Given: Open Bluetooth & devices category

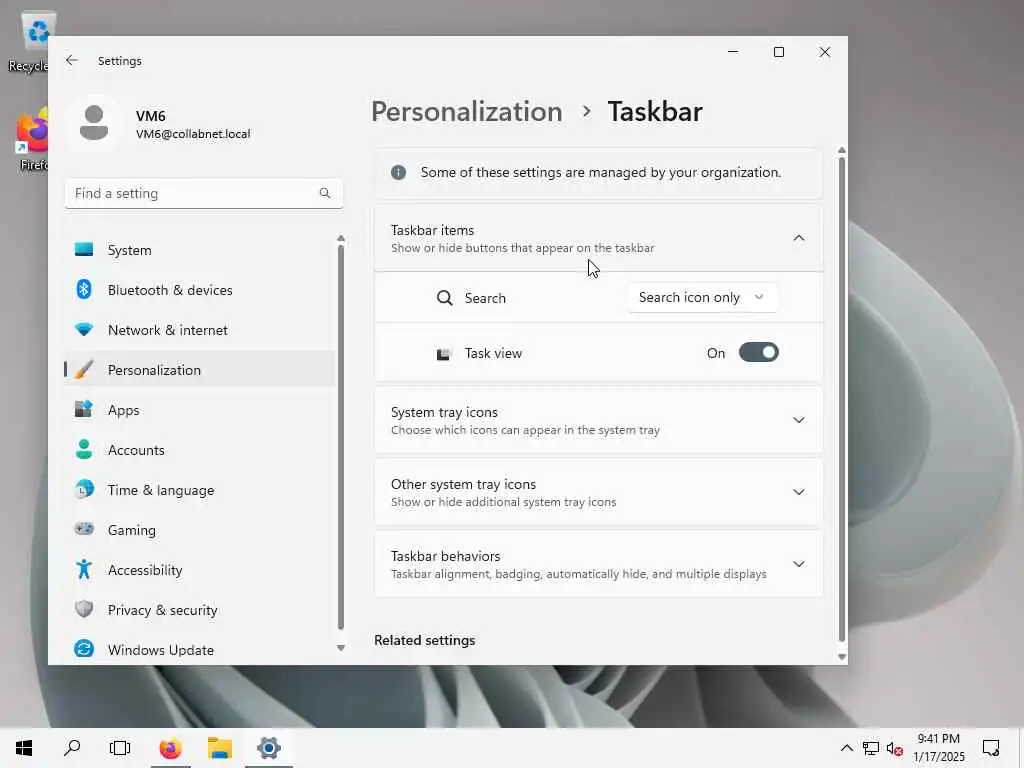Looking at the screenshot, I should 200,290.
